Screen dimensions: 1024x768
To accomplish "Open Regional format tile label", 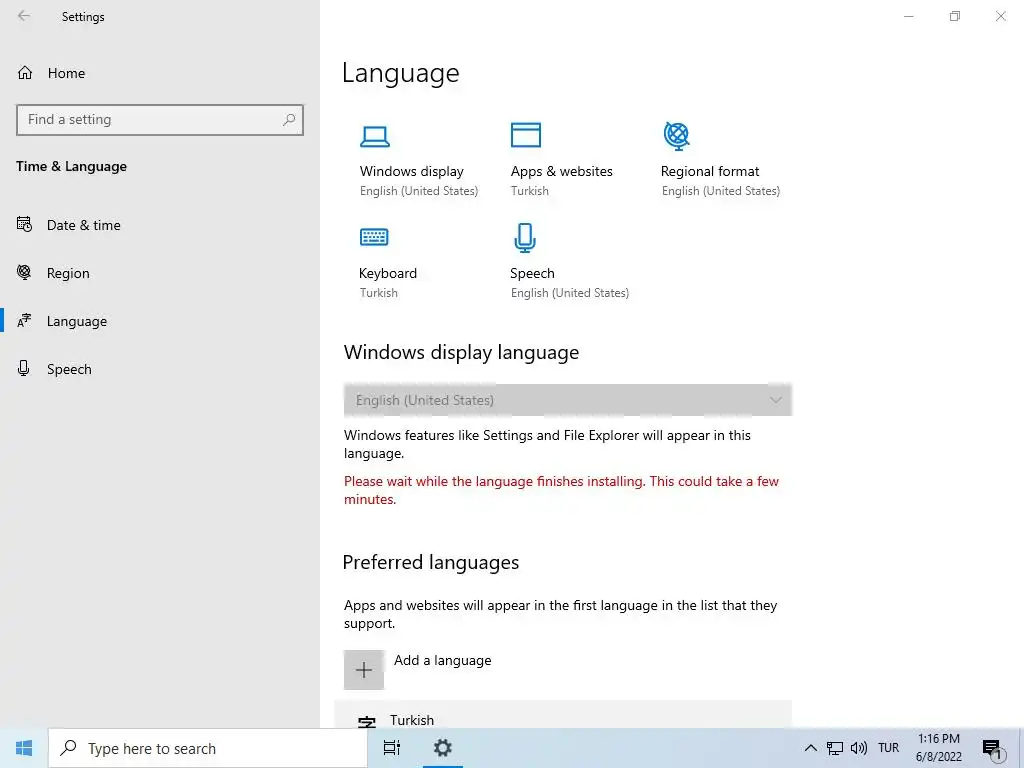I will (710, 172).
